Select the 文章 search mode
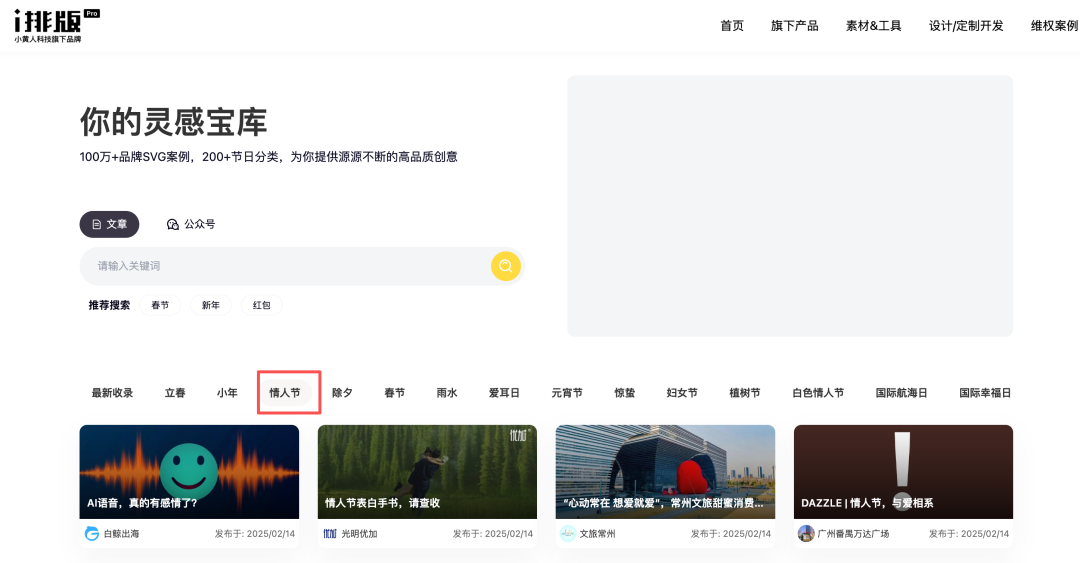The width and height of the screenshot is (1080, 563). pos(110,225)
